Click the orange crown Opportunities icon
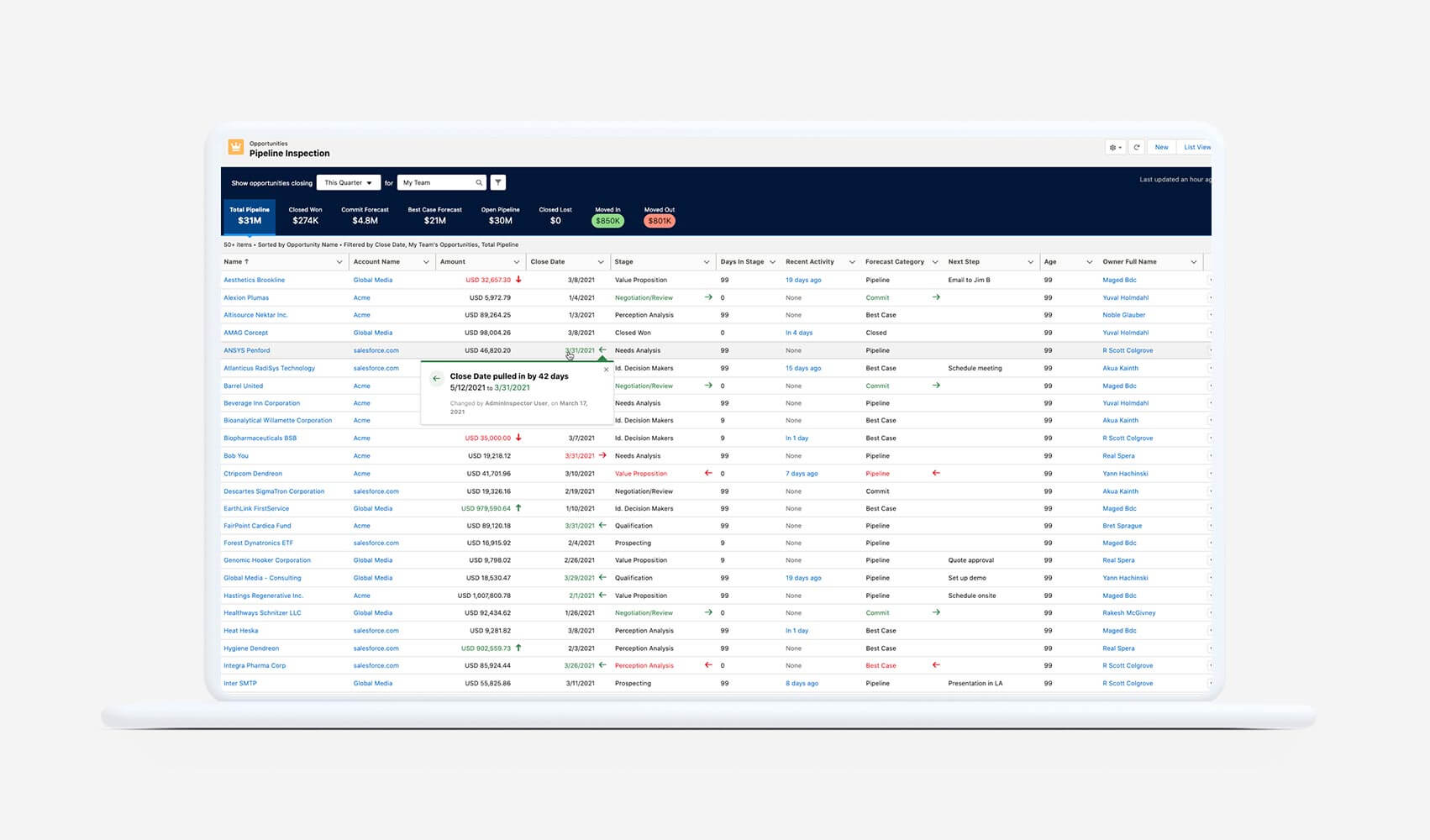Viewport: 1430px width, 840px height. (236, 148)
